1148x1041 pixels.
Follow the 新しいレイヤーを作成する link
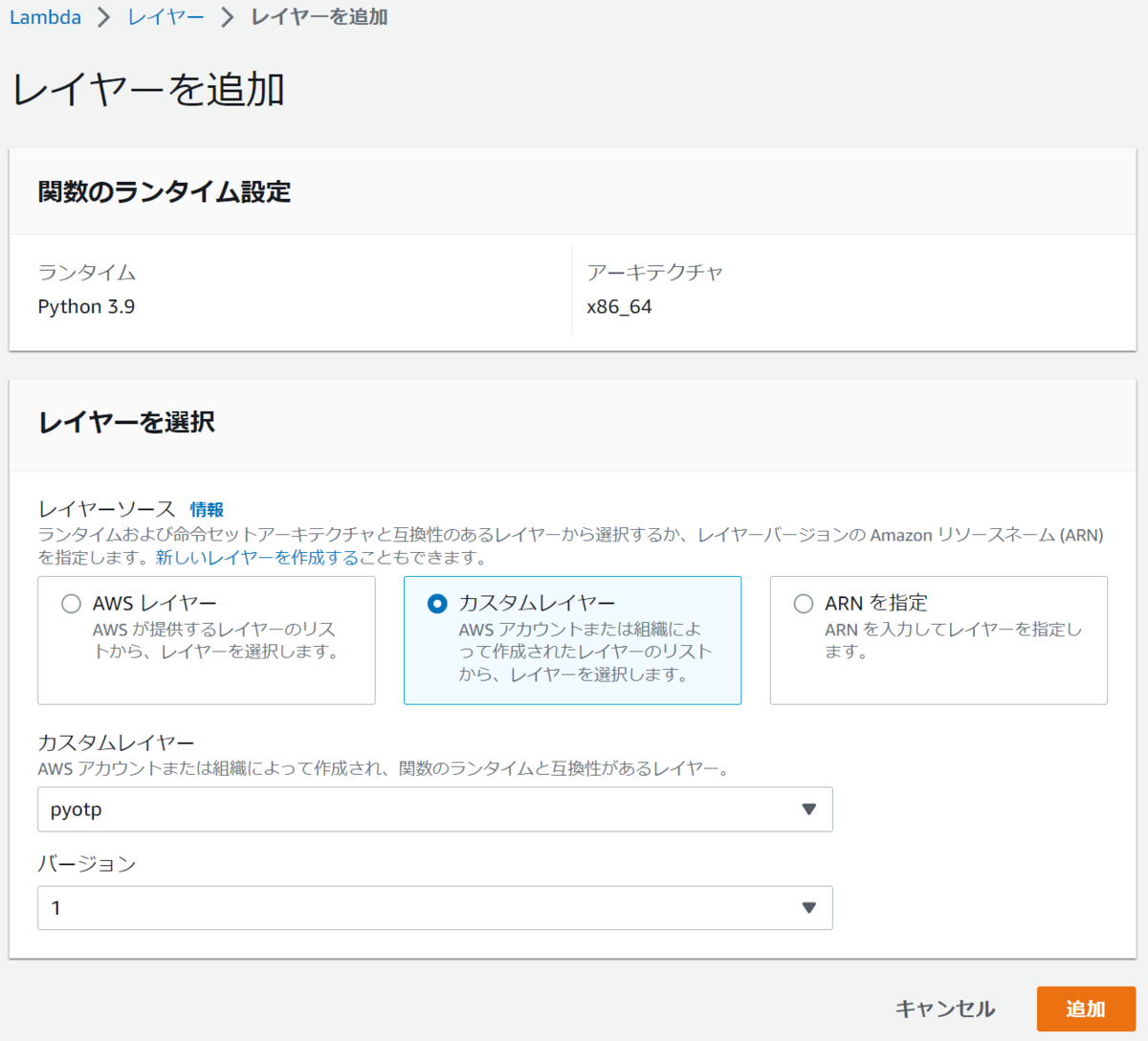[257, 557]
